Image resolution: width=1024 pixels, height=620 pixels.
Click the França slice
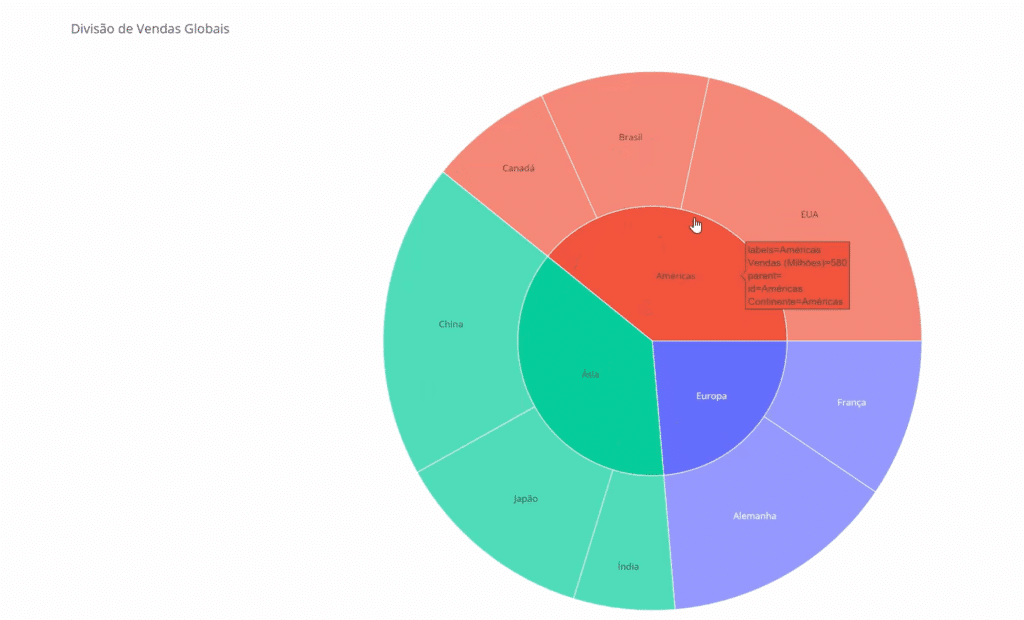[x=851, y=402]
